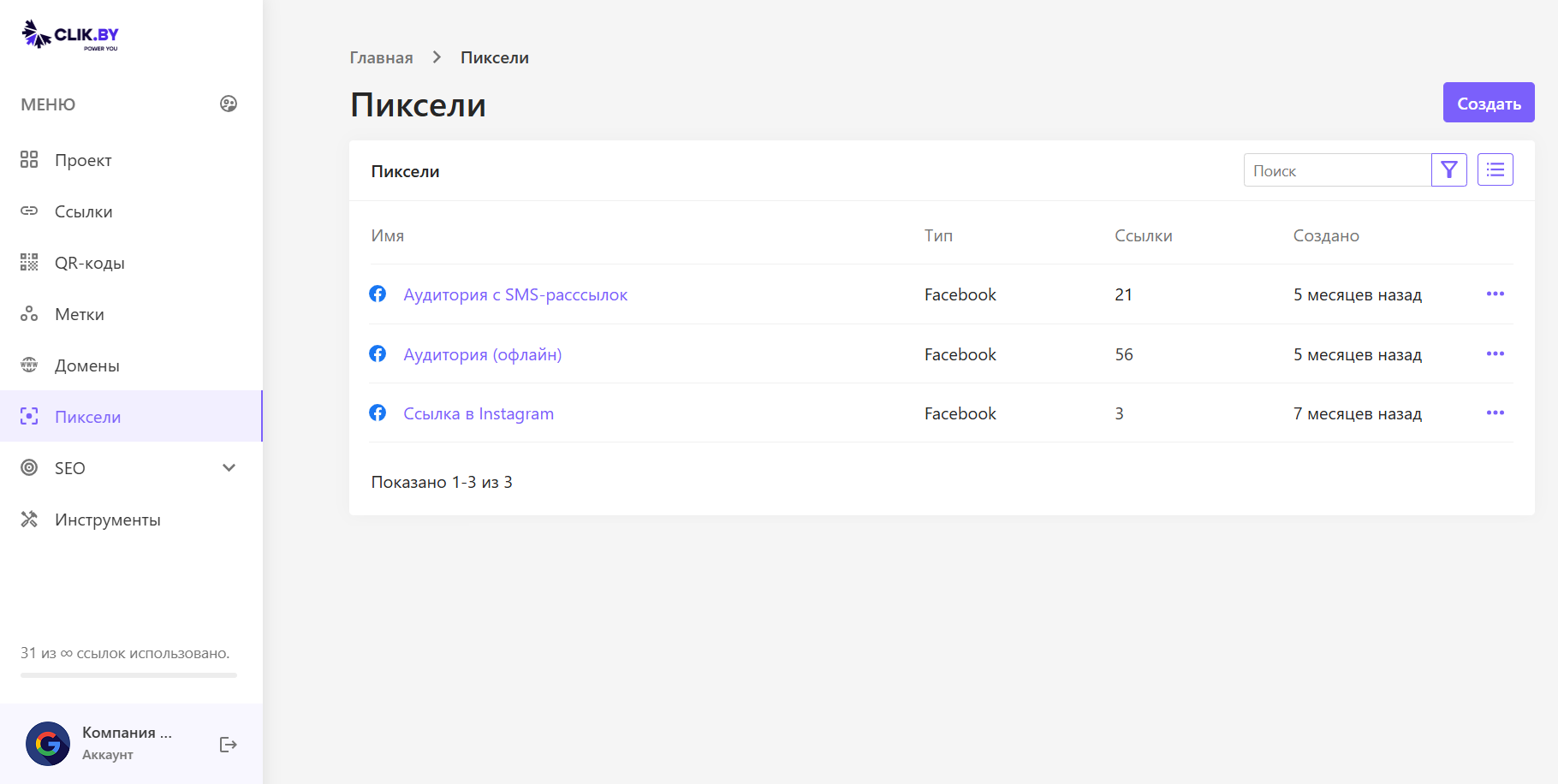
Task: Navigate to Домены page
Action: [x=86, y=365]
